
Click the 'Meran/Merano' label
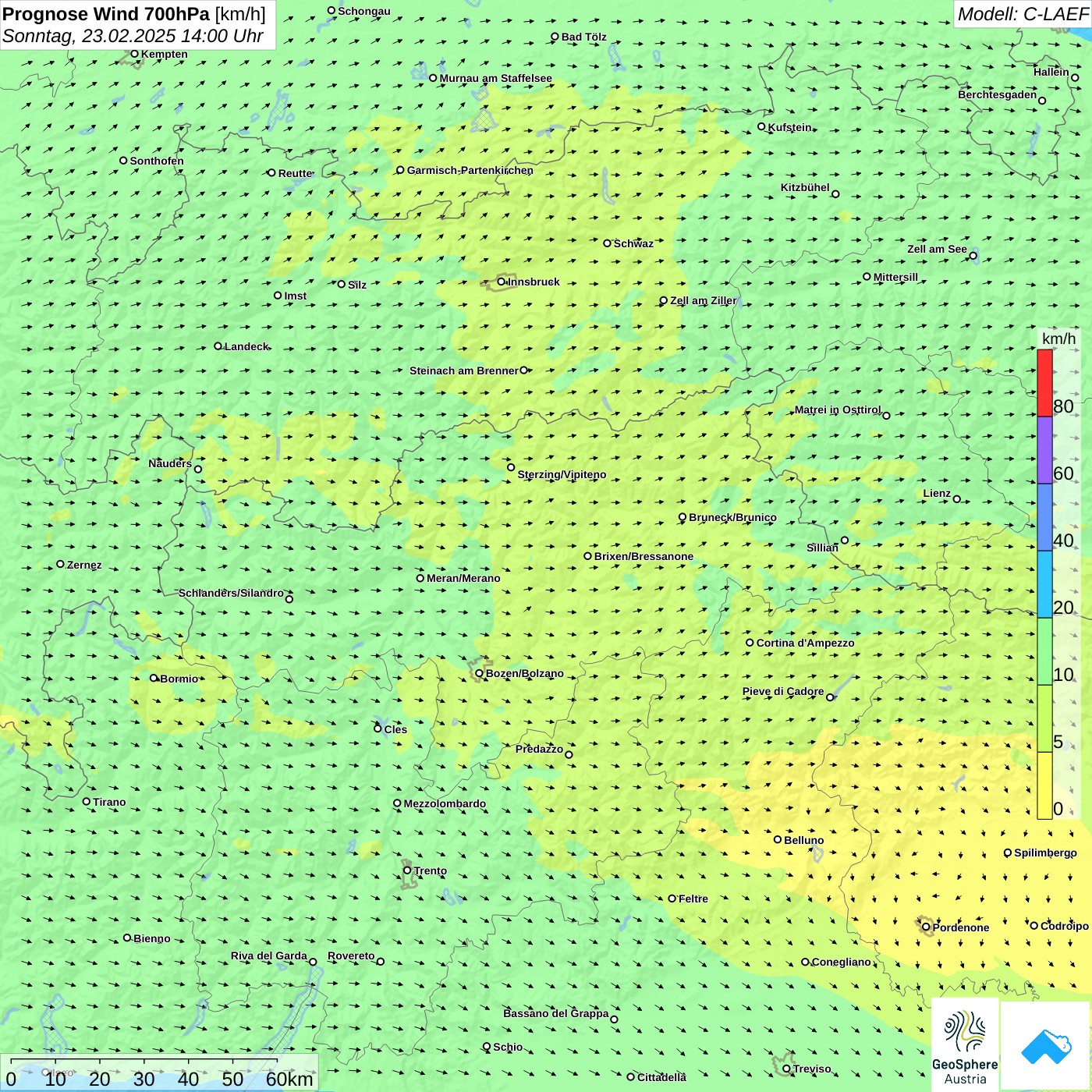point(463,578)
